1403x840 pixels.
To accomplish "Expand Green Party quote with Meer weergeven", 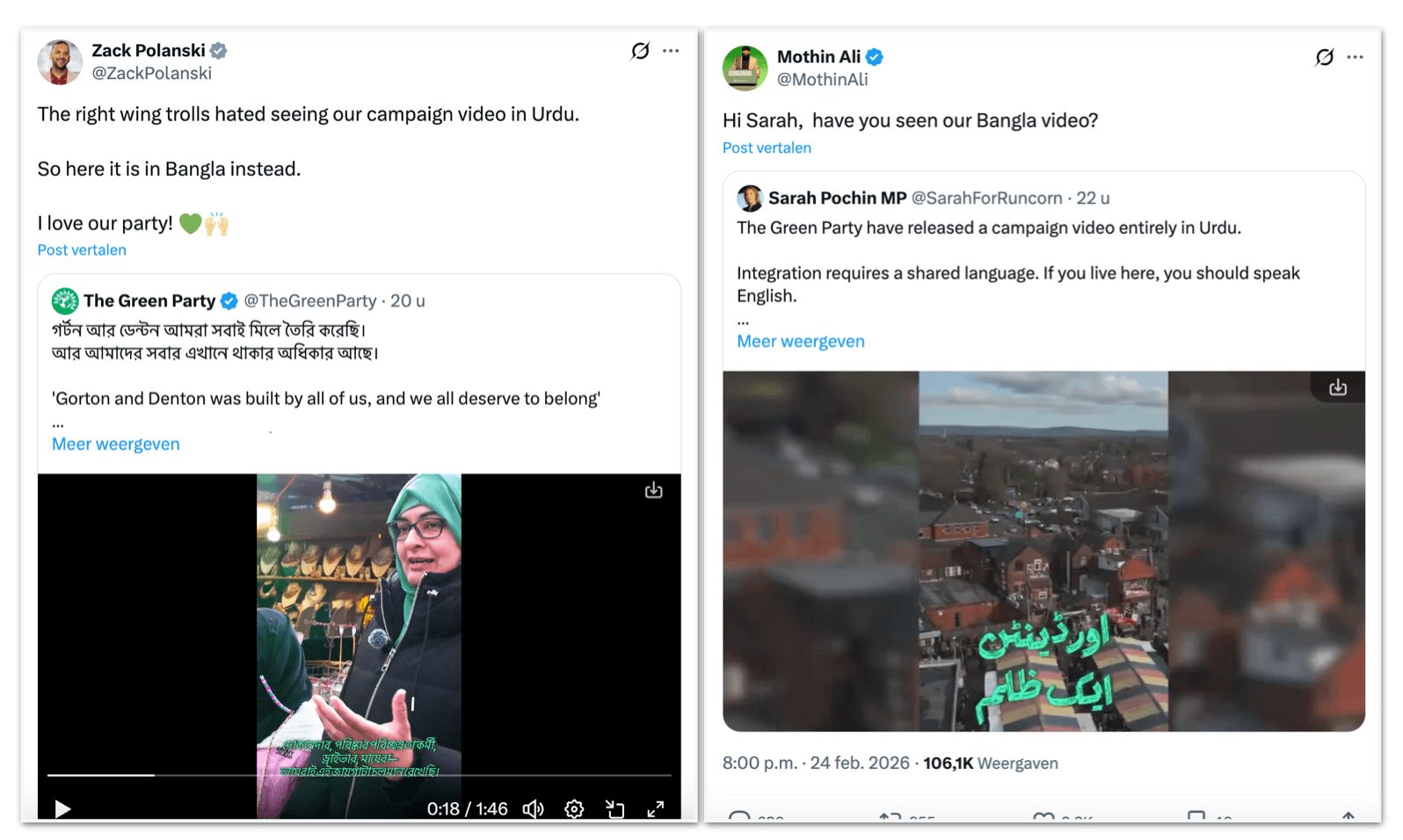I will [x=115, y=445].
